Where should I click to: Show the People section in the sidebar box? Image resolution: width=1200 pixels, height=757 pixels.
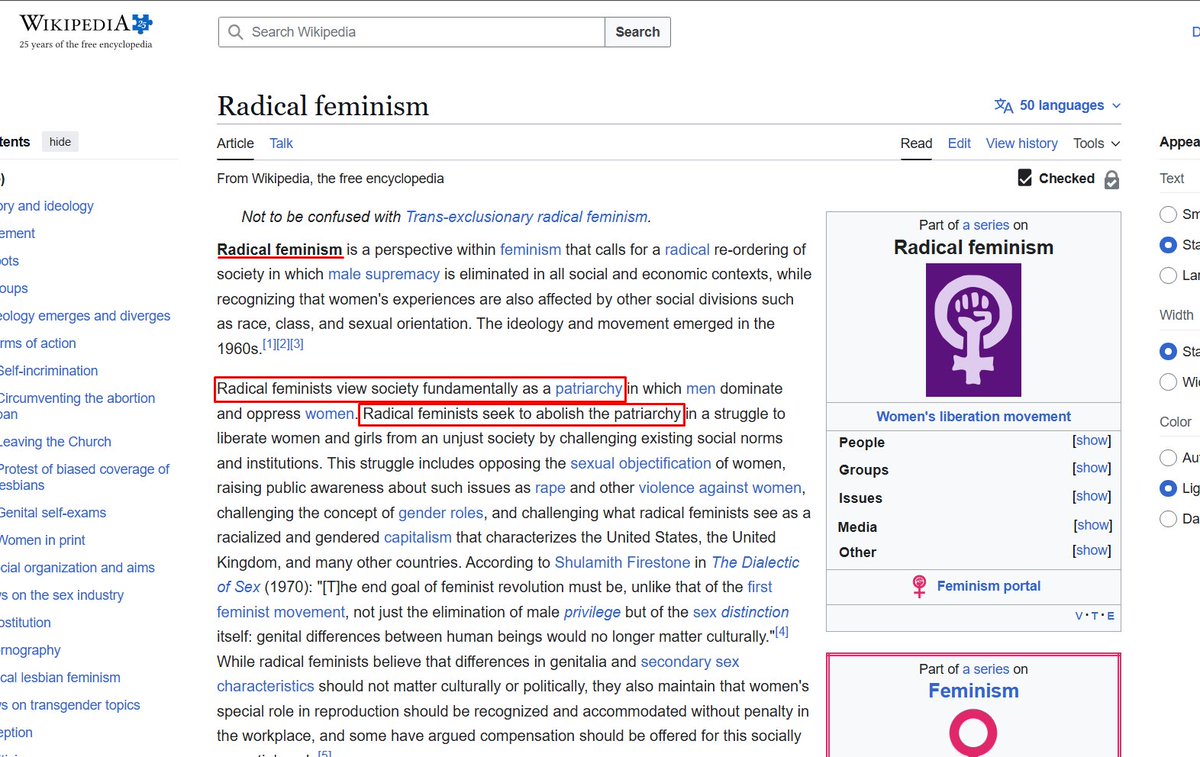tap(1091, 440)
